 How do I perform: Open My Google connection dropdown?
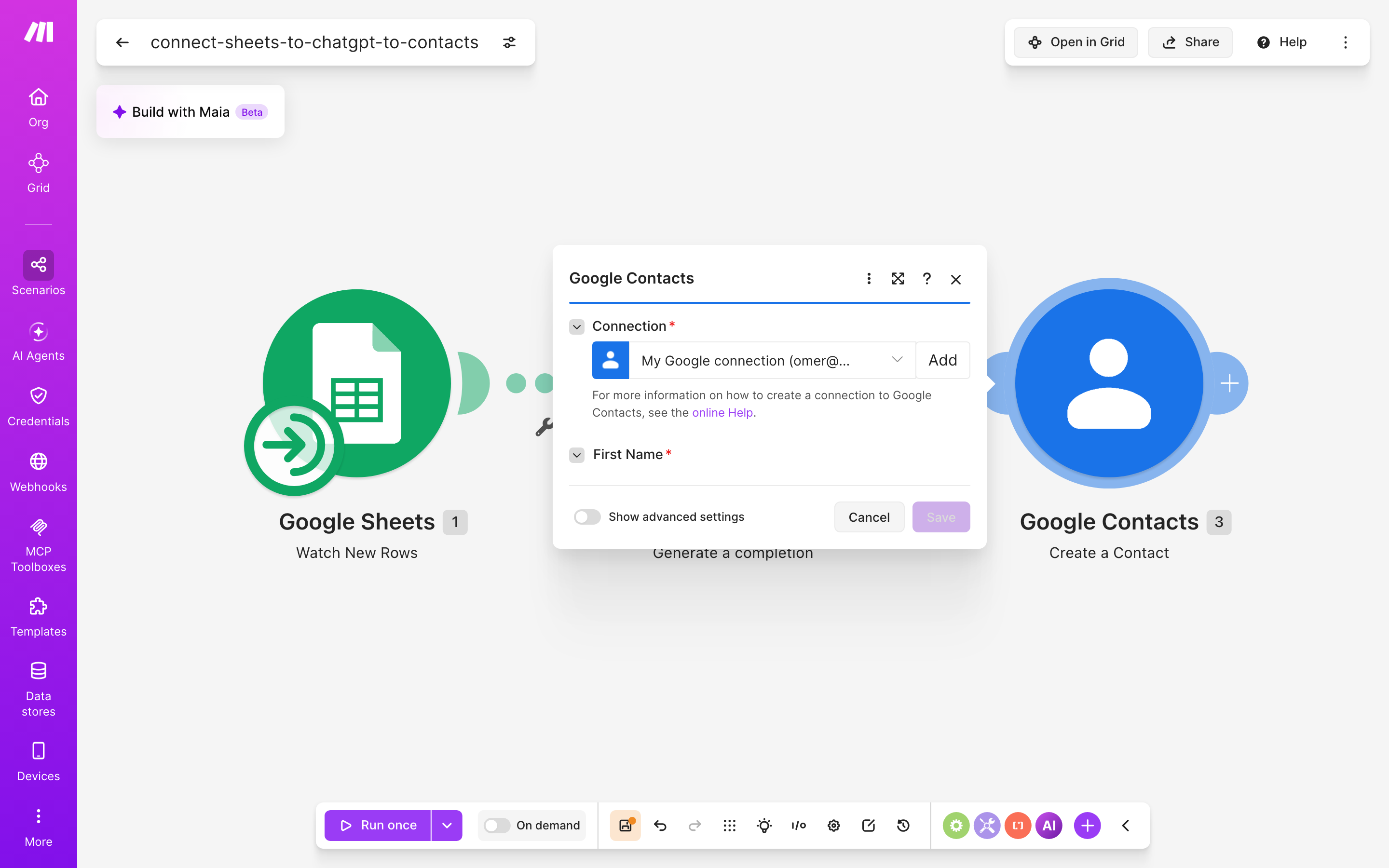[x=772, y=361]
